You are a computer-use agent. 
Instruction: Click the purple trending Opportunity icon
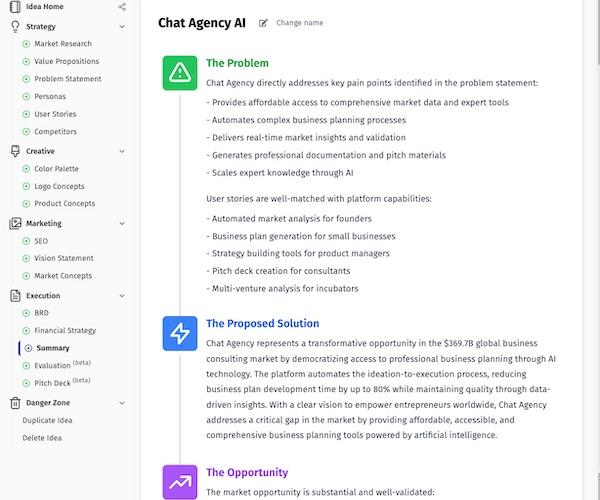[x=180, y=482]
